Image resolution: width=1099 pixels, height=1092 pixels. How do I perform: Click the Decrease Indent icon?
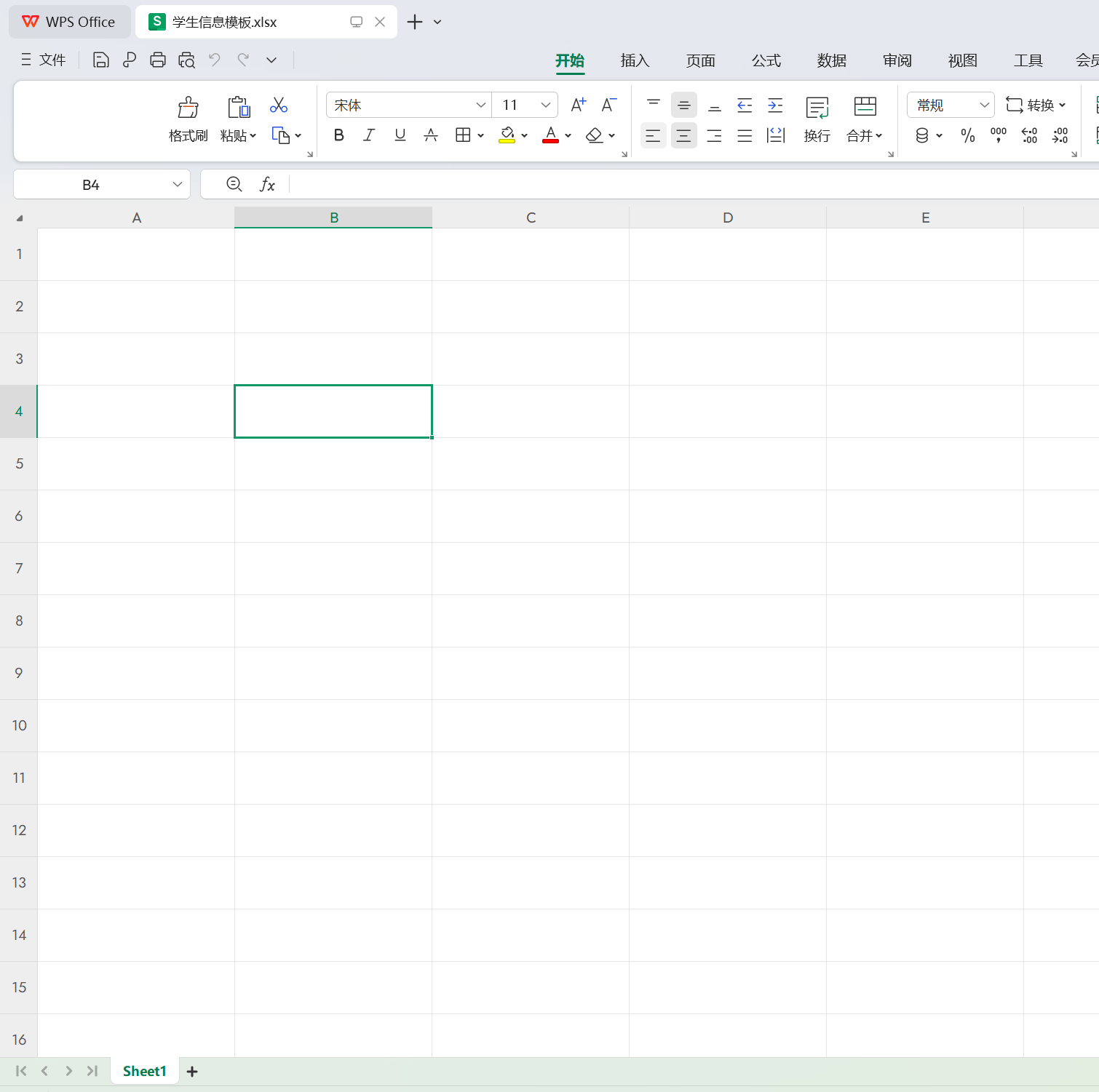tap(745, 105)
